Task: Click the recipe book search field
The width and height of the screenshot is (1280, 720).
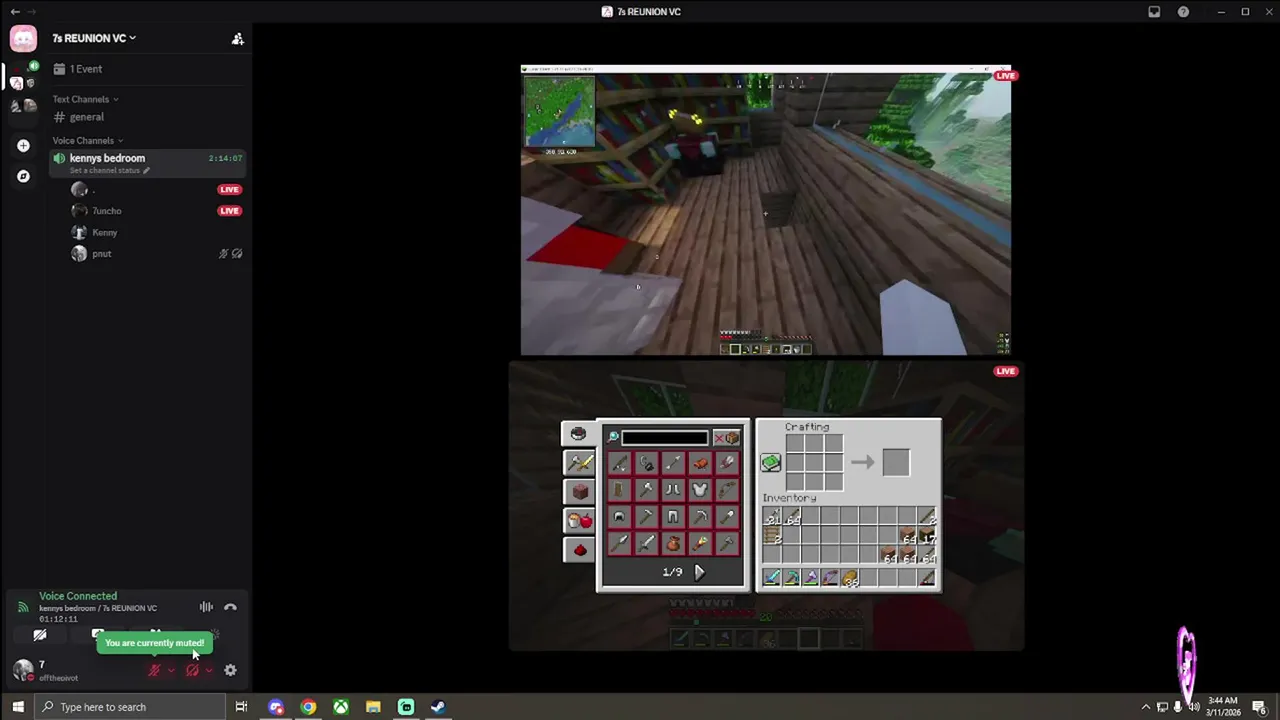Action: point(664,438)
